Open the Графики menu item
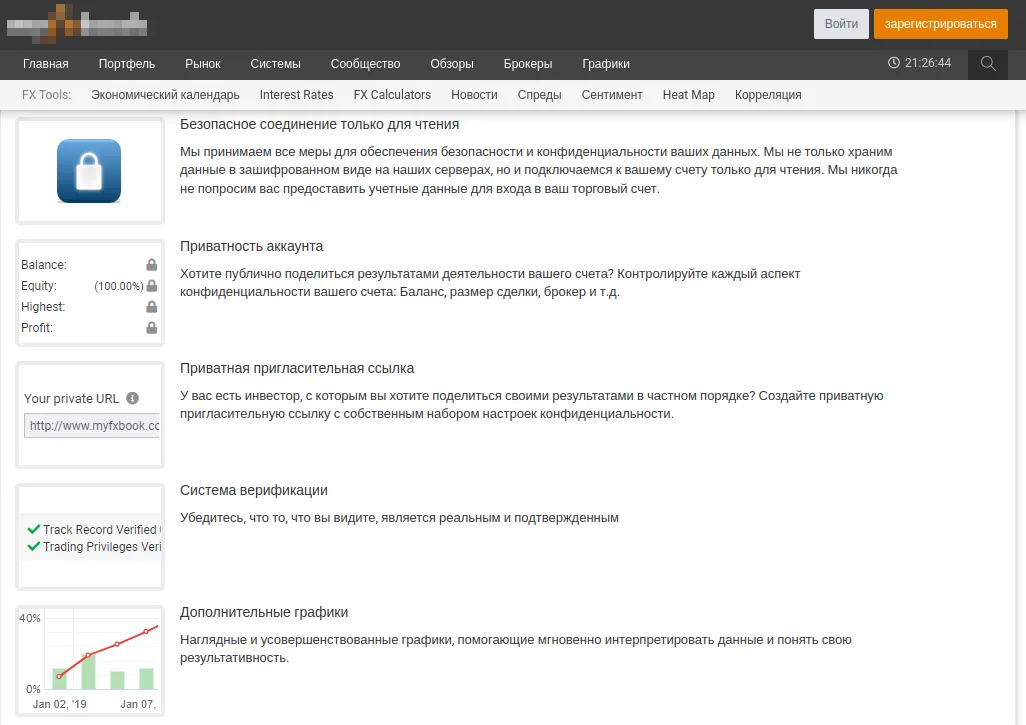This screenshot has height=725, width=1026. [606, 63]
